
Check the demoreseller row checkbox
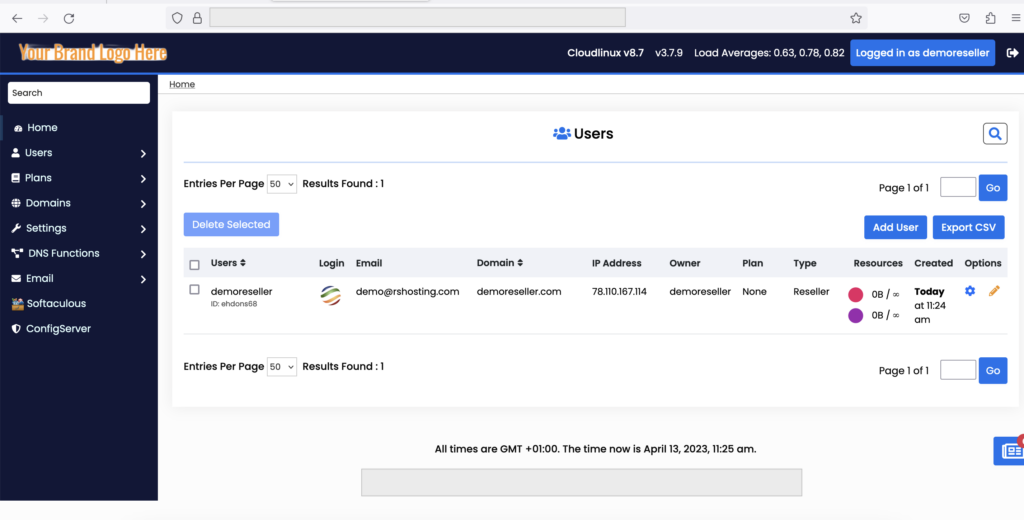tap(195, 290)
